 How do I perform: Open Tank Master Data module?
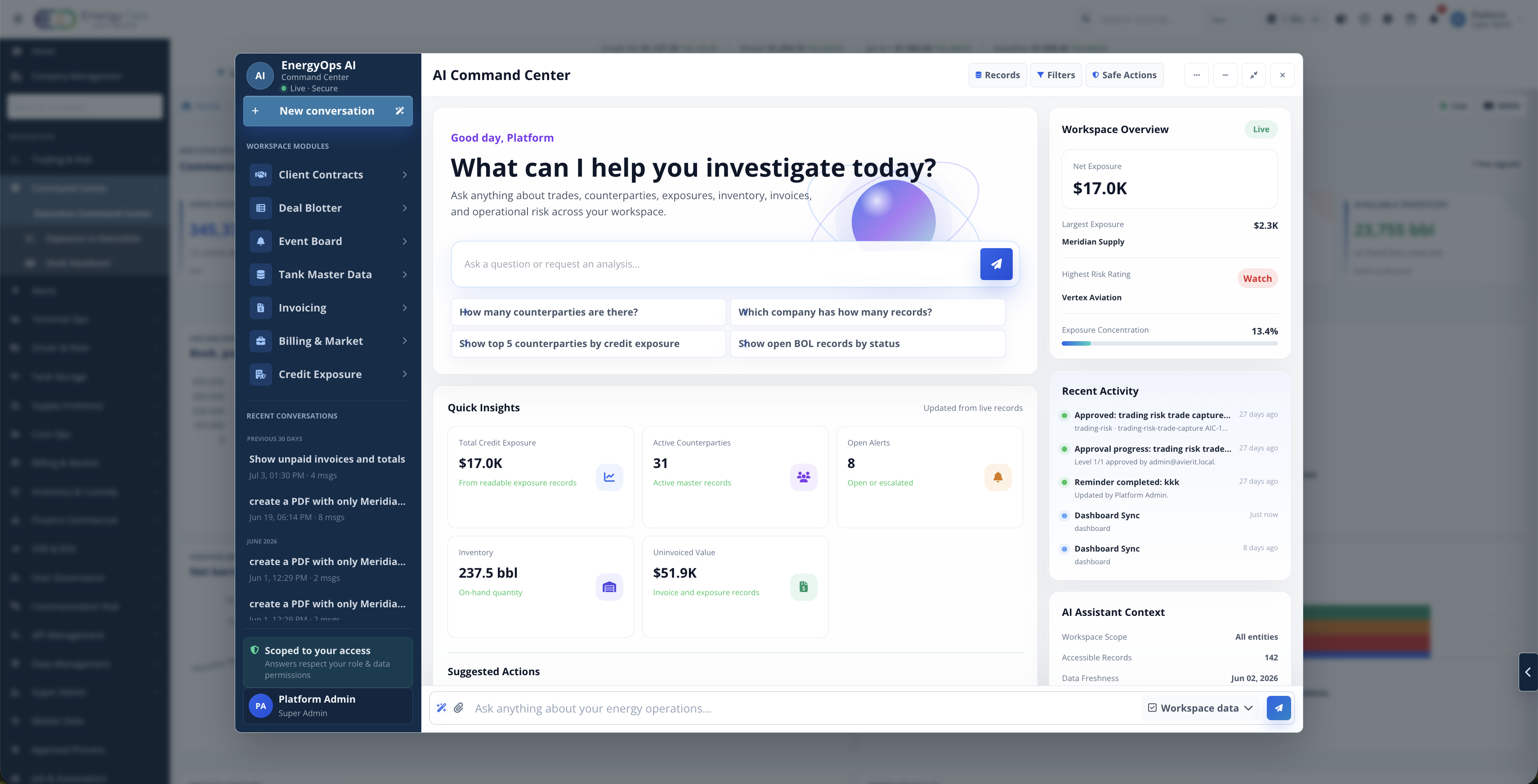[x=328, y=275]
